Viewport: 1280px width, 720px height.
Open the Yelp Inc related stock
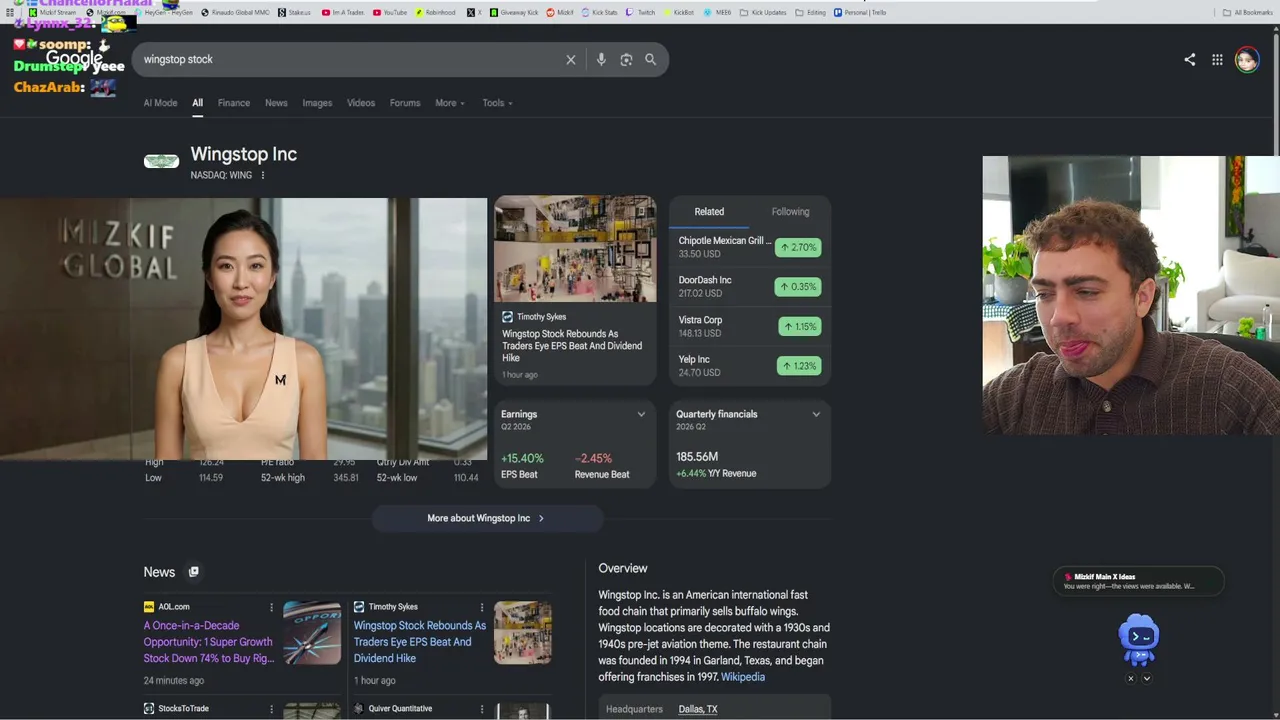[750, 366]
